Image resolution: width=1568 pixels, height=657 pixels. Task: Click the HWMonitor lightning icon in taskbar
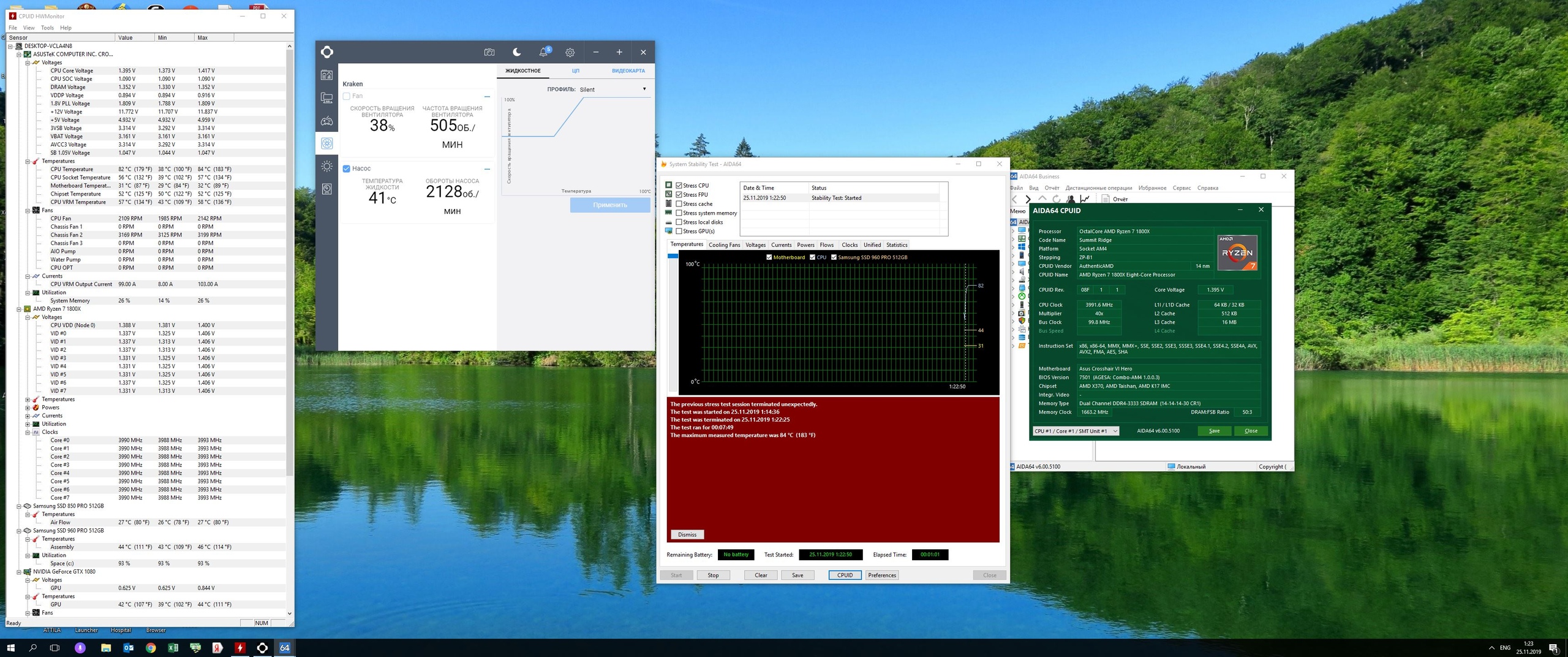240,648
